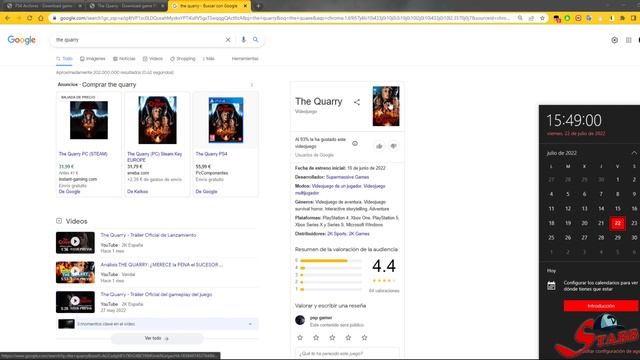Click 'Configurar los calendarios para ver dónde tienes que estar'
This screenshot has width=640, height=360.
(600, 286)
